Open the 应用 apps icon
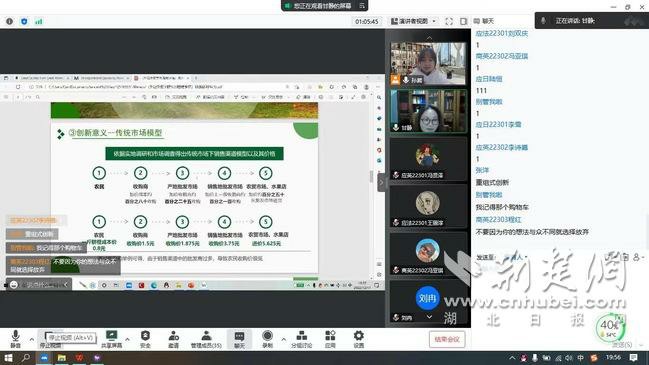The image size is (649, 365). pyautogui.click(x=330, y=339)
